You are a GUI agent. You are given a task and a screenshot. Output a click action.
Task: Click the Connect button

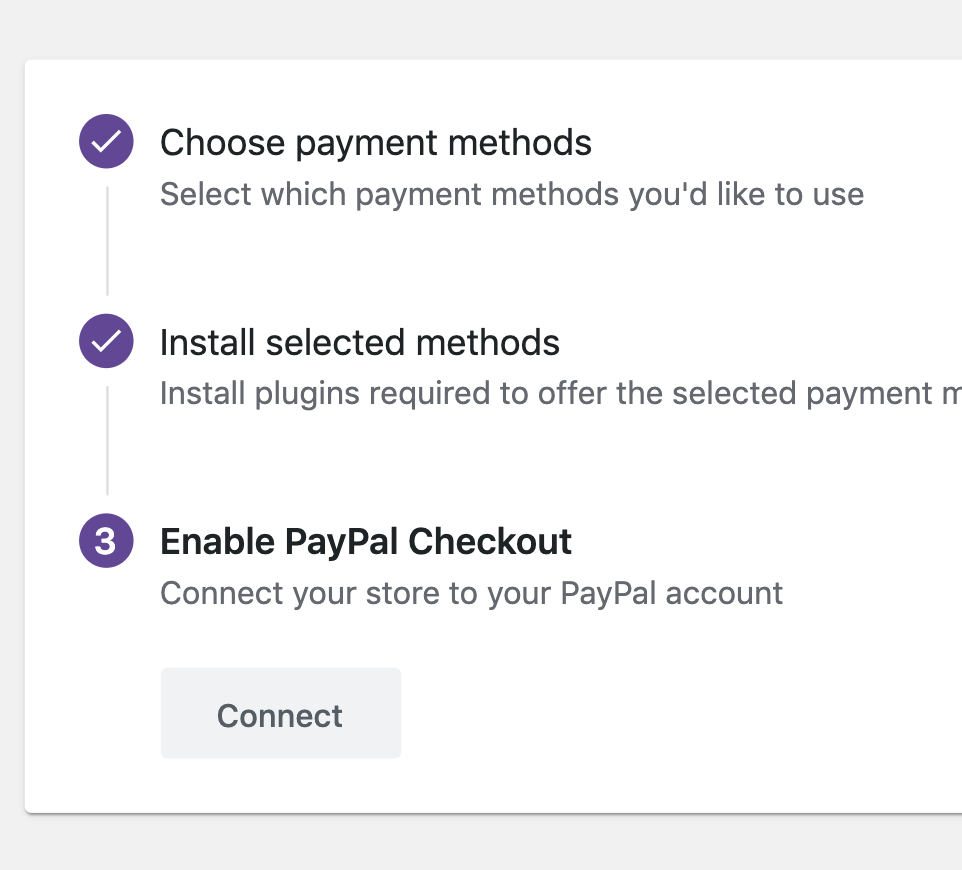pyautogui.click(x=280, y=713)
